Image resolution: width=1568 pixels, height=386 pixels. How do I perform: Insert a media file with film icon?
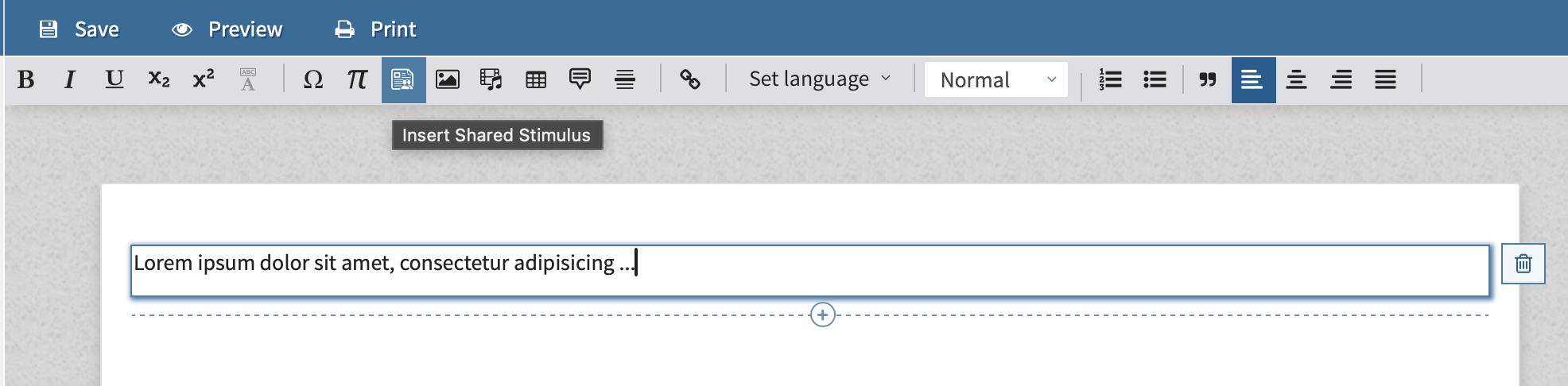click(491, 79)
